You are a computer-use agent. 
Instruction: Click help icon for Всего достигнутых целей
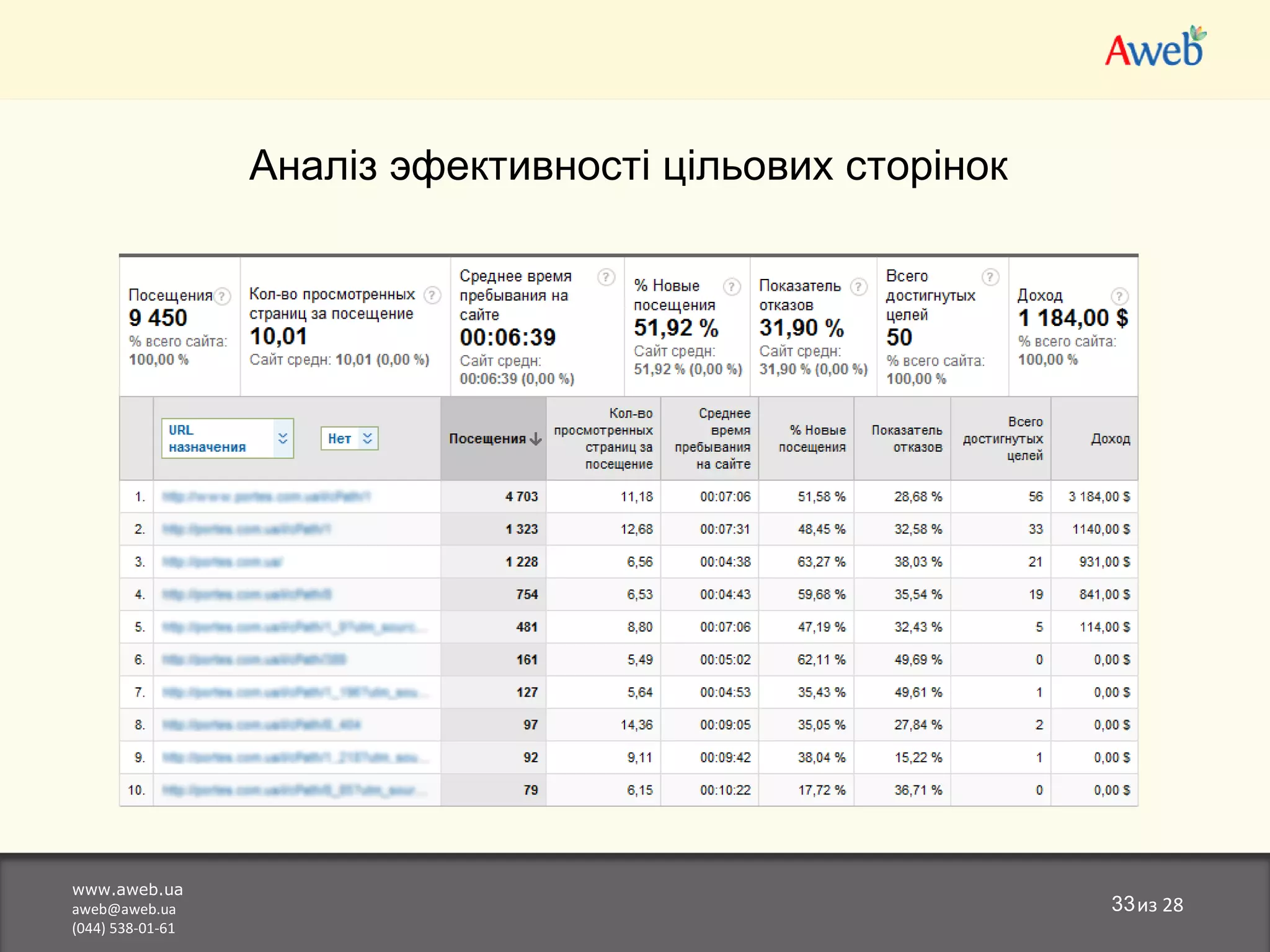pos(990,276)
